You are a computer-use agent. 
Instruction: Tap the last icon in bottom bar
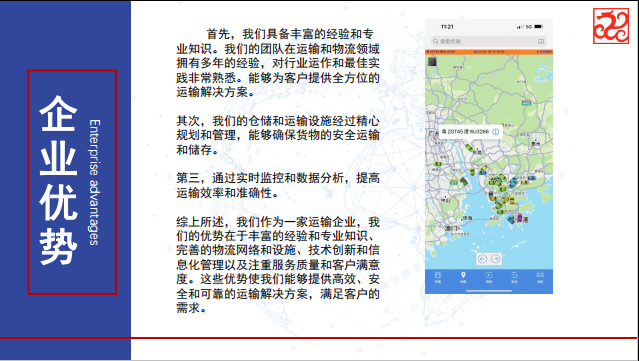click(540, 277)
